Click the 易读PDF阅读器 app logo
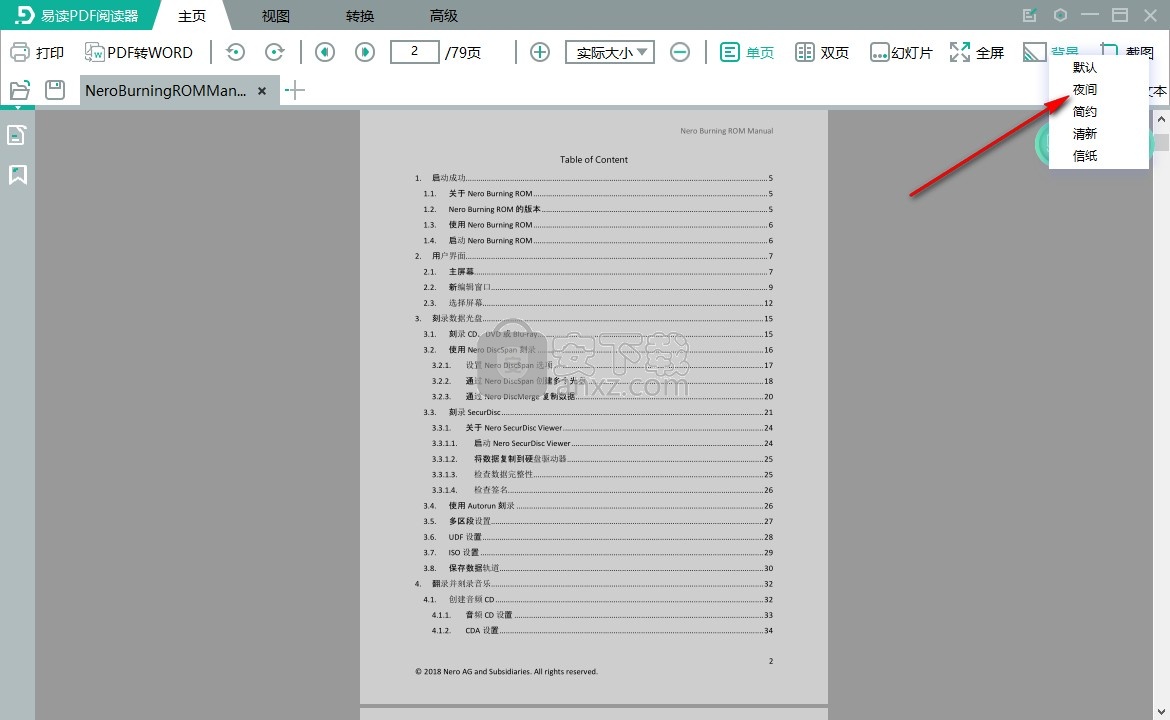This screenshot has width=1170, height=720. pos(77,16)
